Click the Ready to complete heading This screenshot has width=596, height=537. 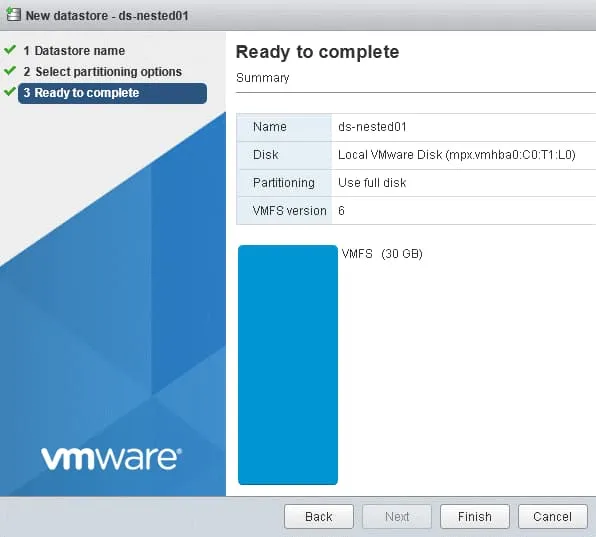click(317, 52)
